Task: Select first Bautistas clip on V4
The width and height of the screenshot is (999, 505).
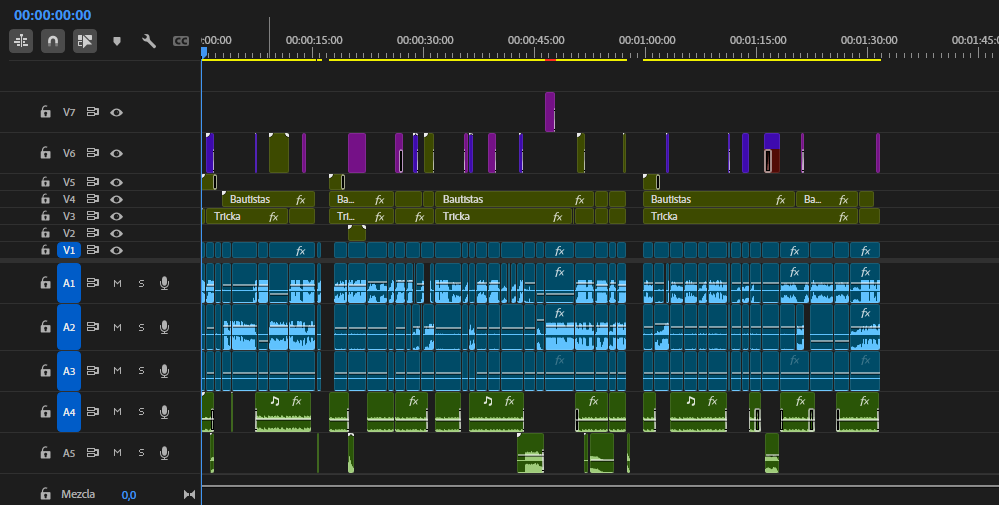Action: coord(268,199)
